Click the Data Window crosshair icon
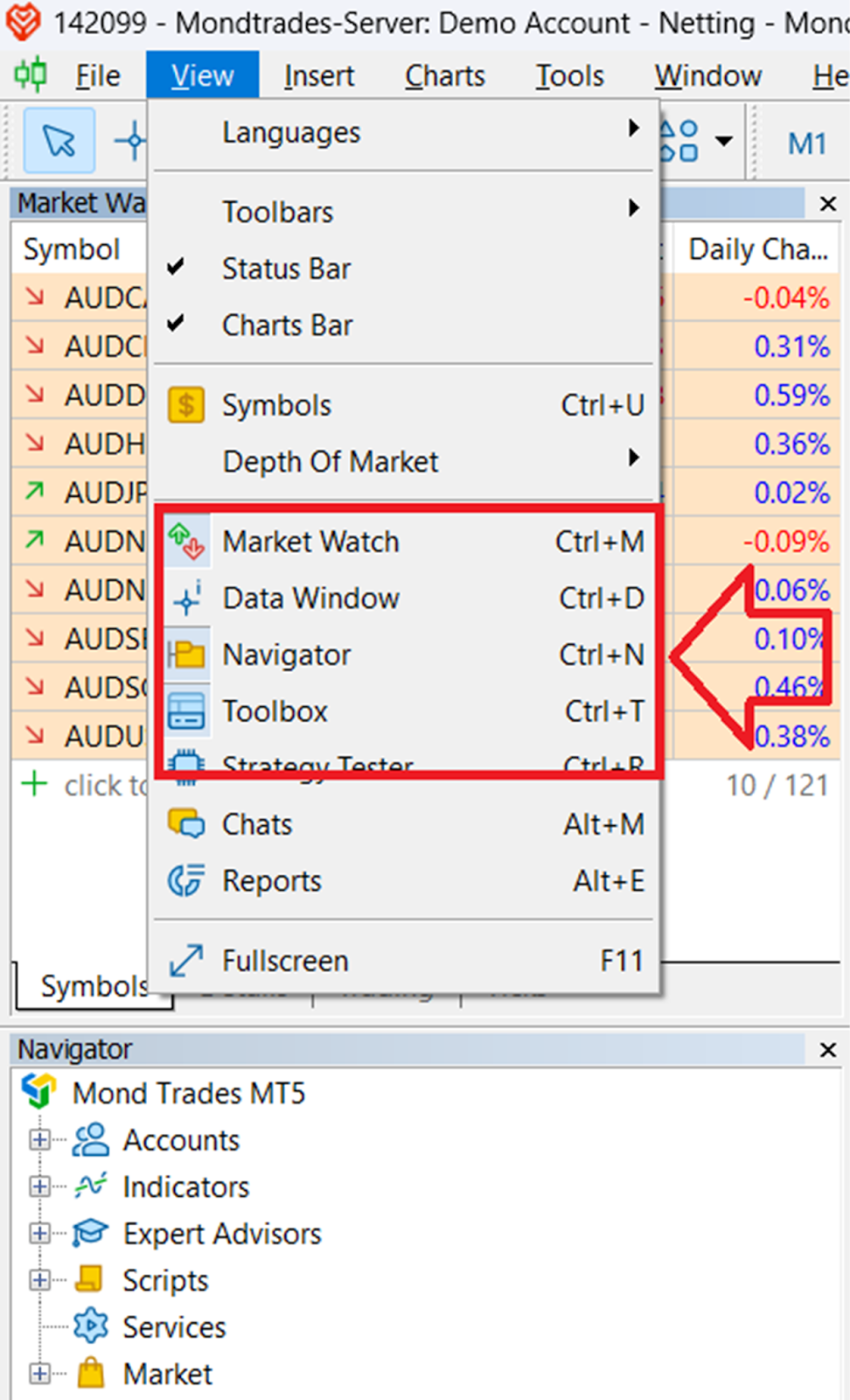Viewport: 850px width, 1400px height. tap(186, 598)
